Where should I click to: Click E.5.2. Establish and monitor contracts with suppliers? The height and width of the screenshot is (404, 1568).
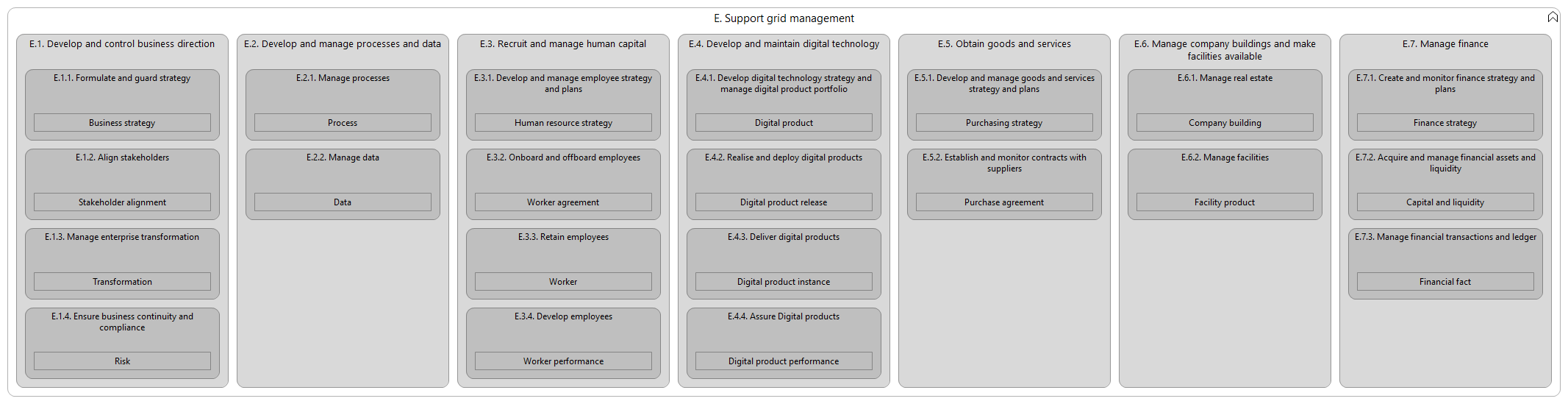[1004, 163]
